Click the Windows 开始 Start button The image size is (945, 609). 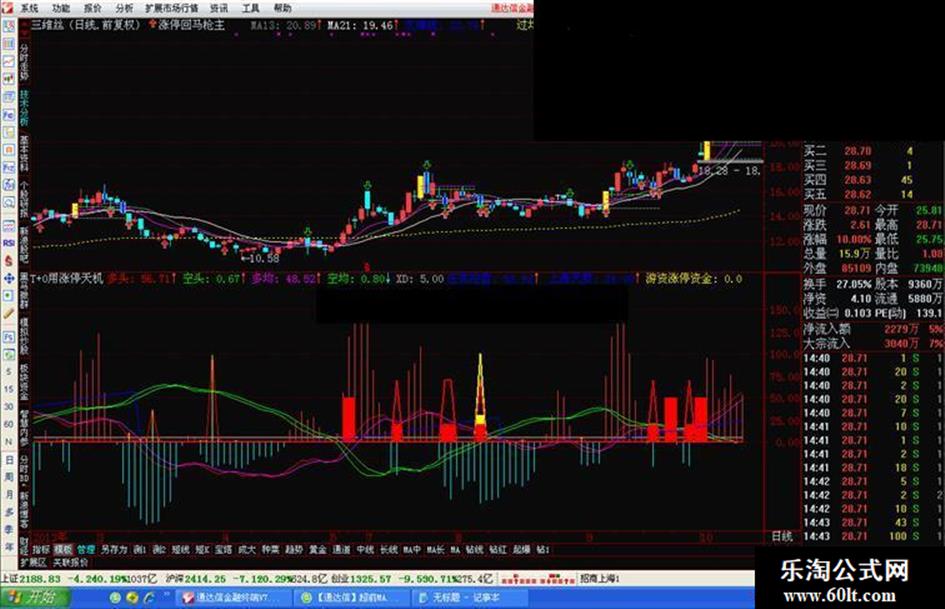34,598
